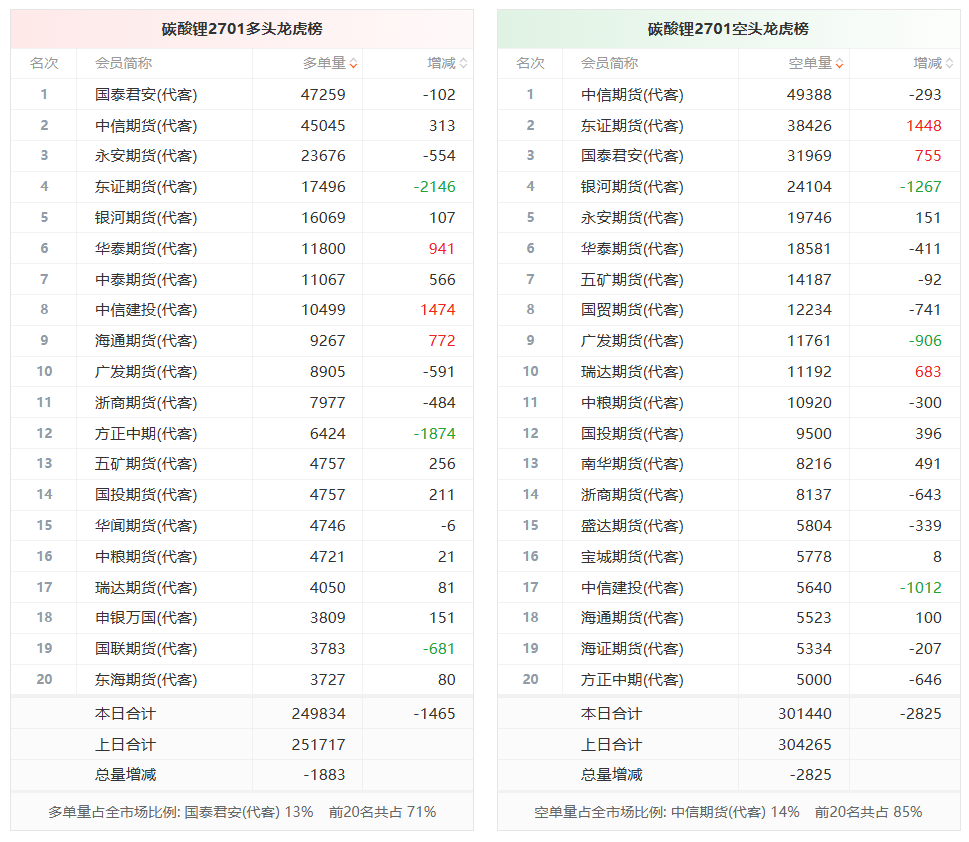This screenshot has width=969, height=842.
Task: Click 会员简称 header in the long table
Action: click(x=124, y=63)
